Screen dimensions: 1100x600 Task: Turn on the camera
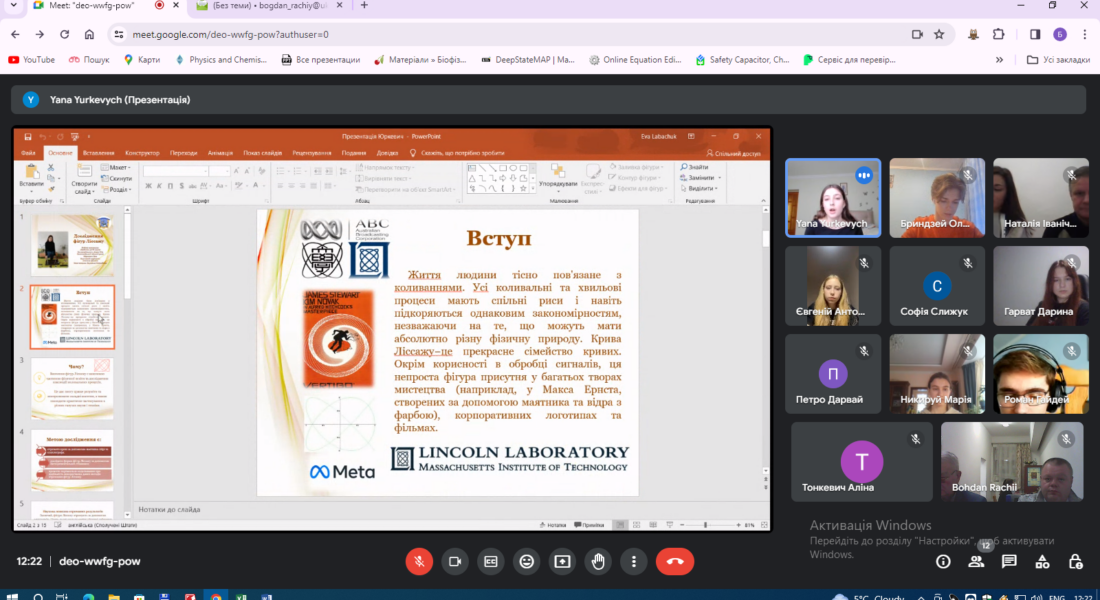tap(455, 561)
